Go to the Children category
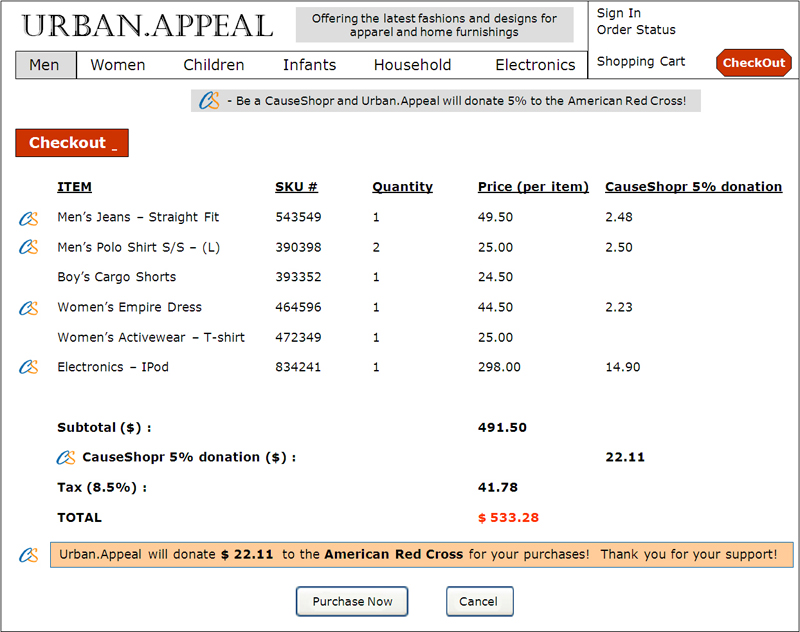This screenshot has height=632, width=800. (x=214, y=65)
